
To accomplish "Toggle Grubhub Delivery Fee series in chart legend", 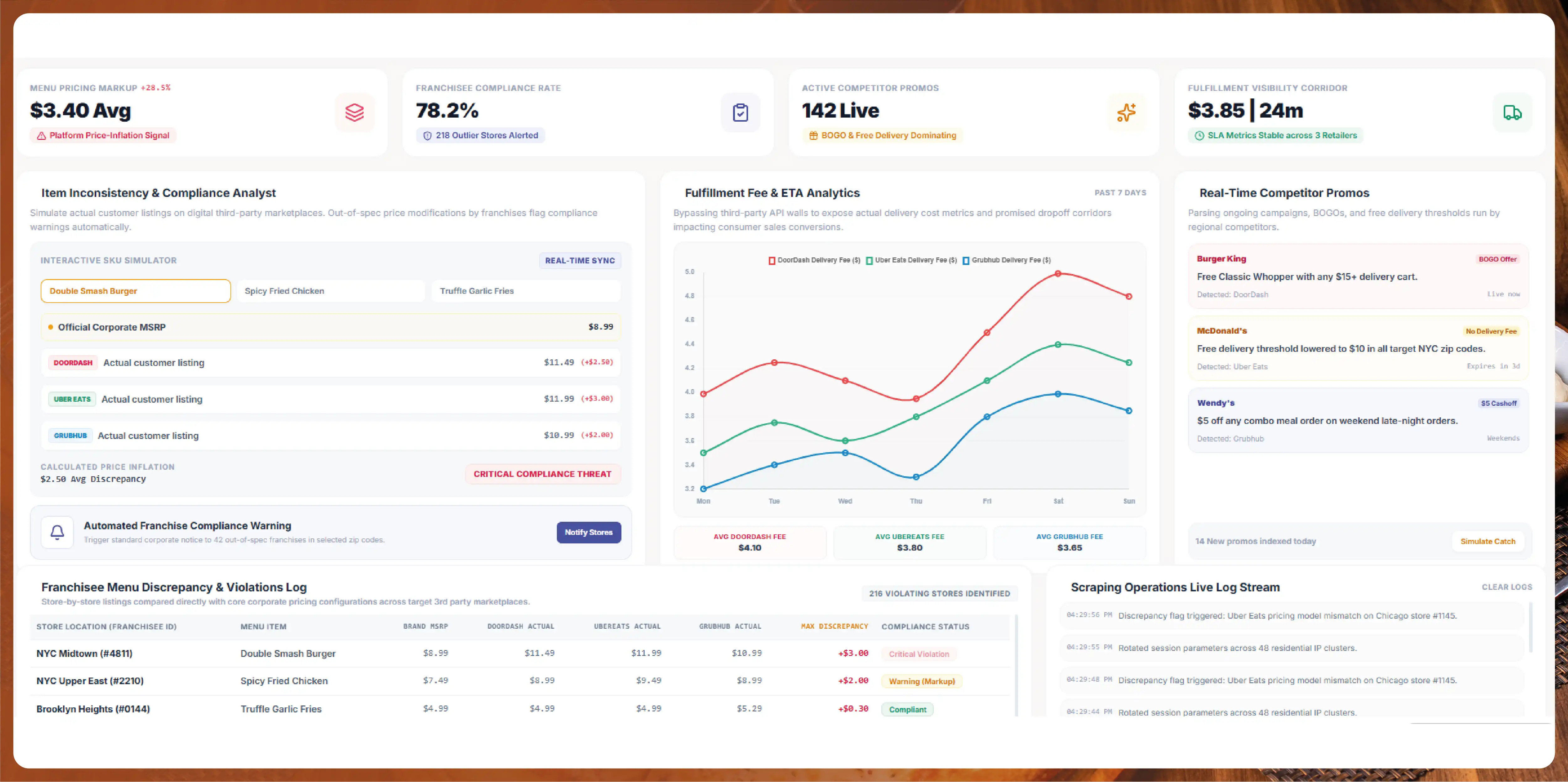I will point(1007,261).
